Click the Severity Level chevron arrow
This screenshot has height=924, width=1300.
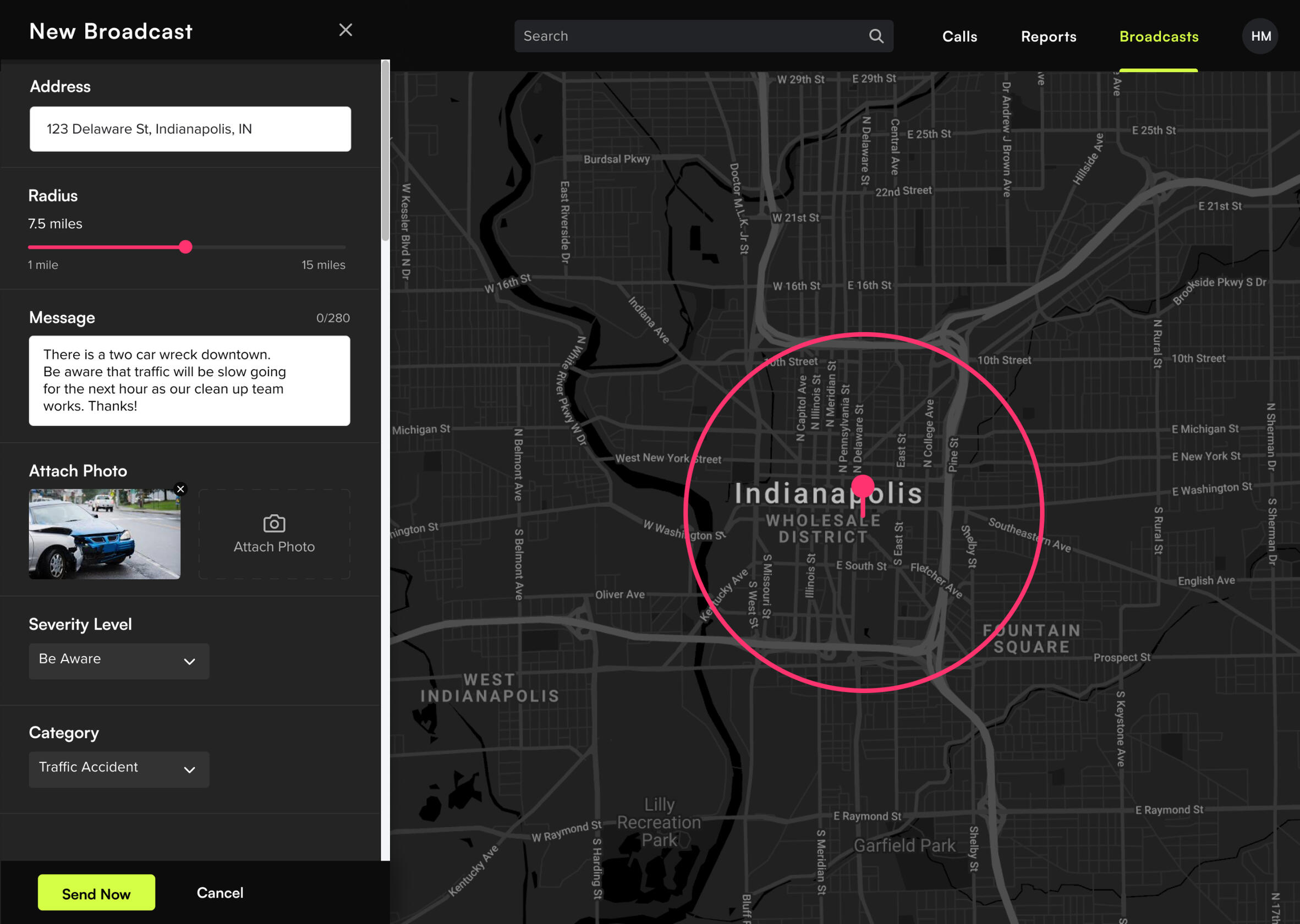190,662
